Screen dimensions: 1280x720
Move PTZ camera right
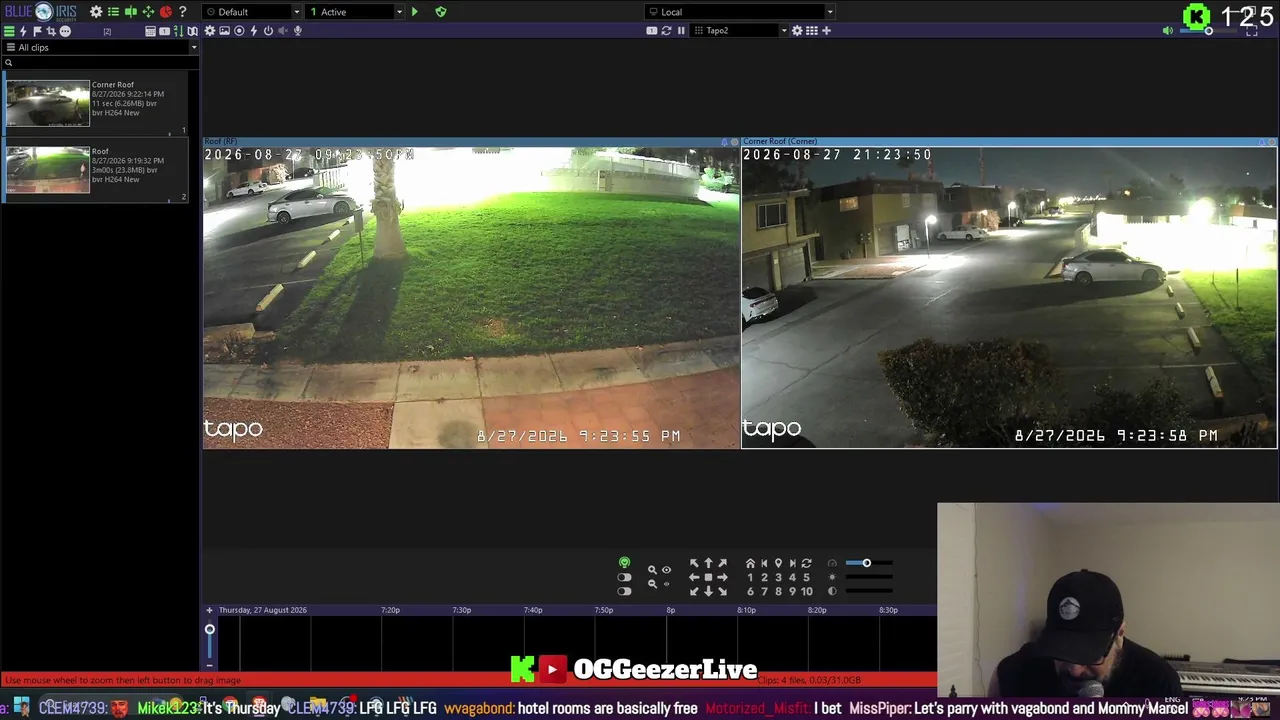722,577
